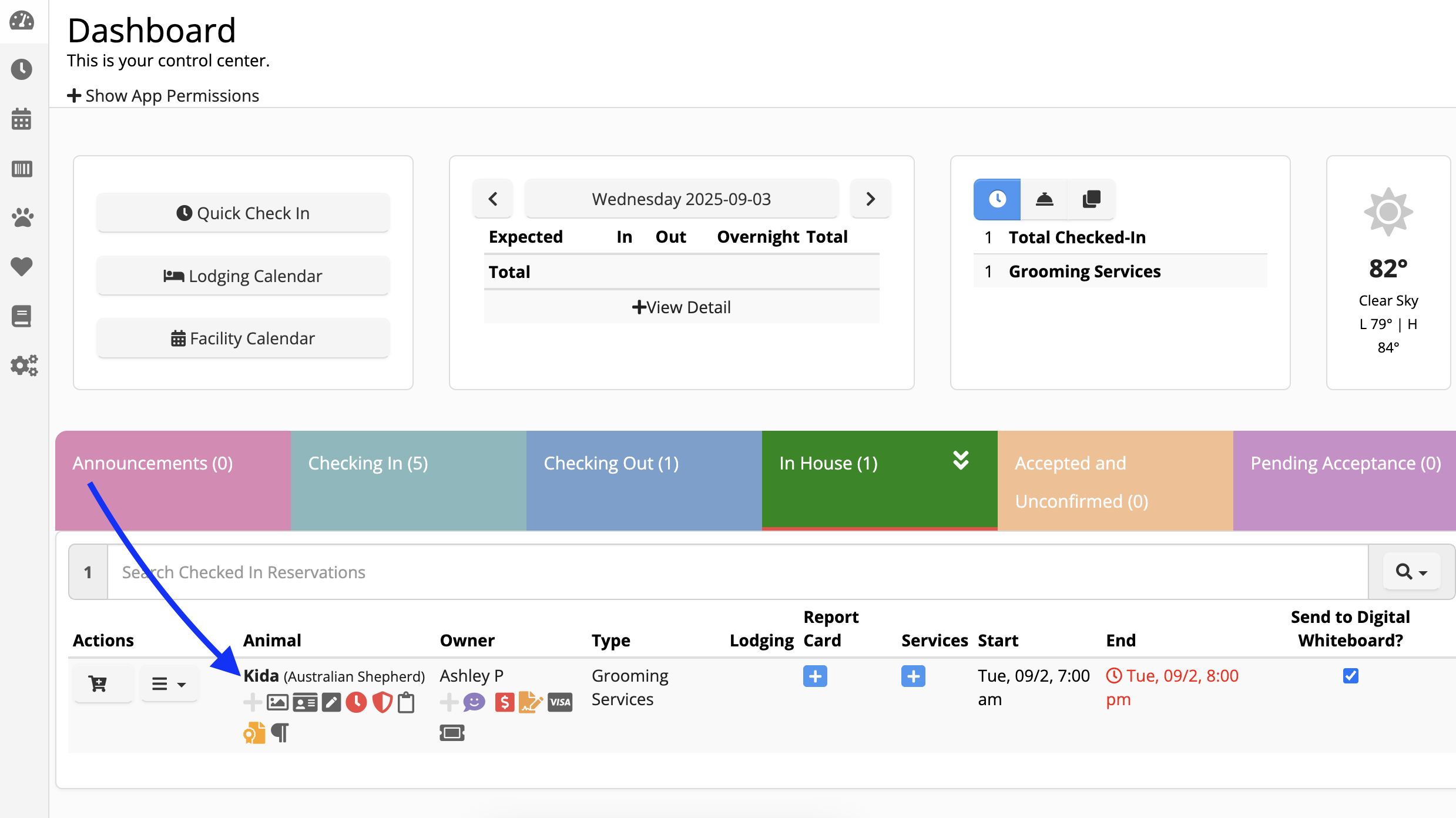Add a report card for Kida
This screenshot has height=818, width=1456.
point(815,676)
